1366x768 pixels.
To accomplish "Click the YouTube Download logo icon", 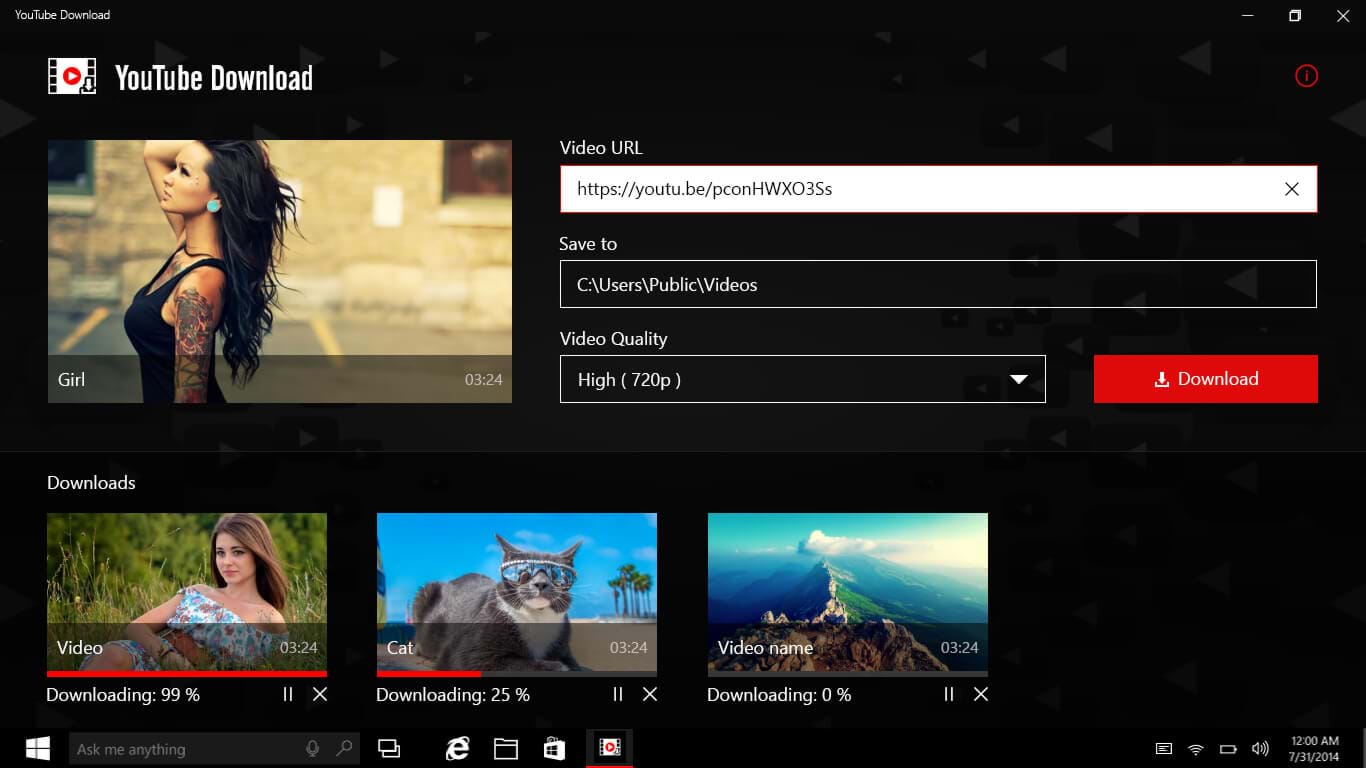I will coord(72,77).
